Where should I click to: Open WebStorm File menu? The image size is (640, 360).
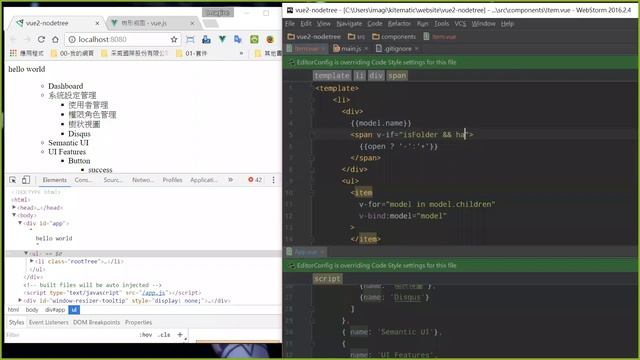pos(290,24)
